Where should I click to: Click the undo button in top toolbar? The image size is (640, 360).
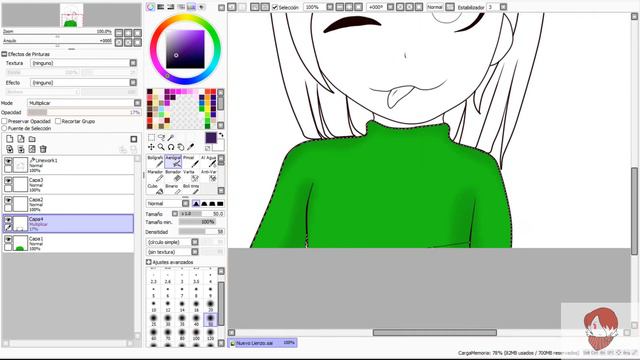[231, 7]
